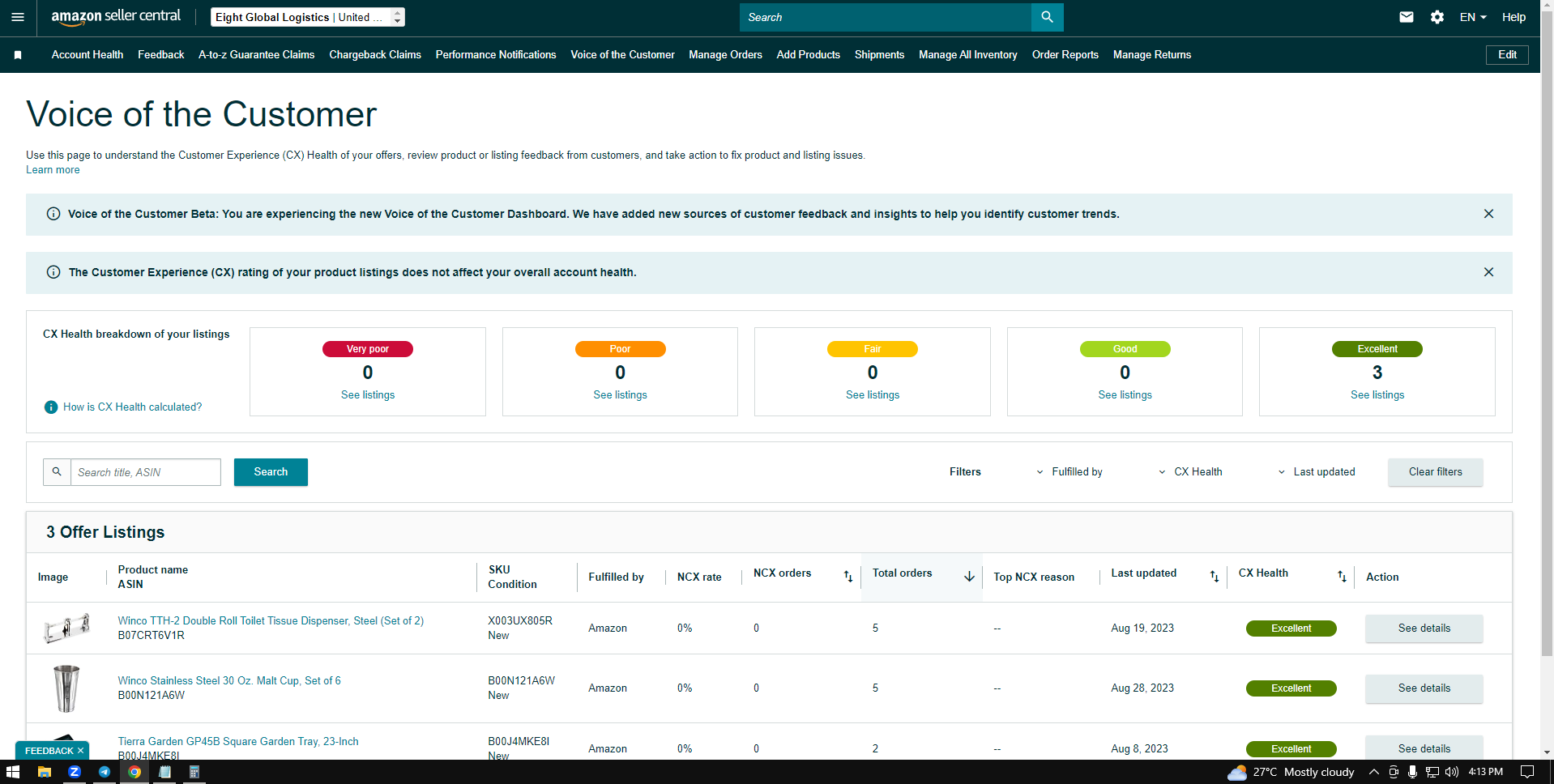Go to Manage Returns

click(x=1152, y=55)
